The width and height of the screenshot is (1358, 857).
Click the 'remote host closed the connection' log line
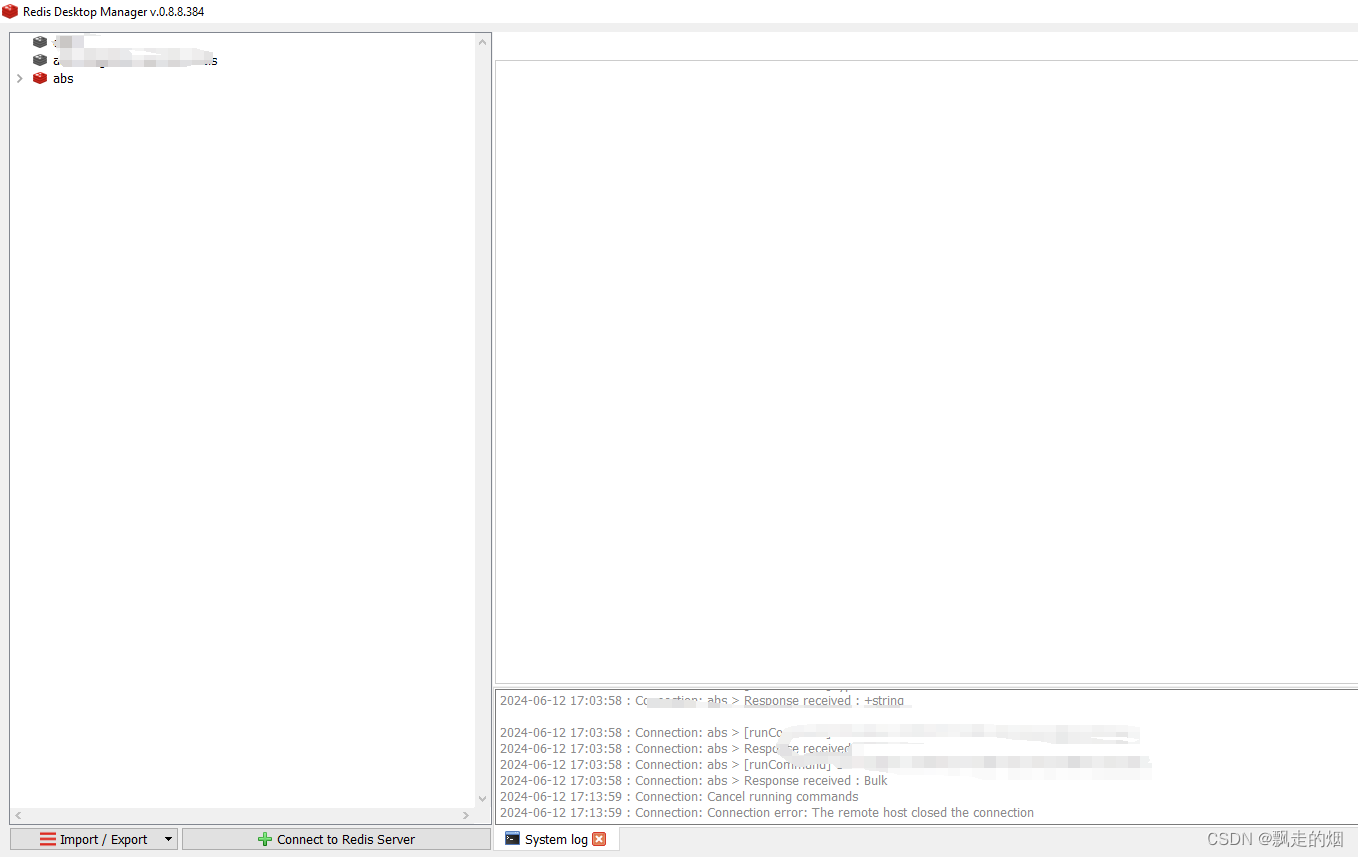[x=767, y=813]
